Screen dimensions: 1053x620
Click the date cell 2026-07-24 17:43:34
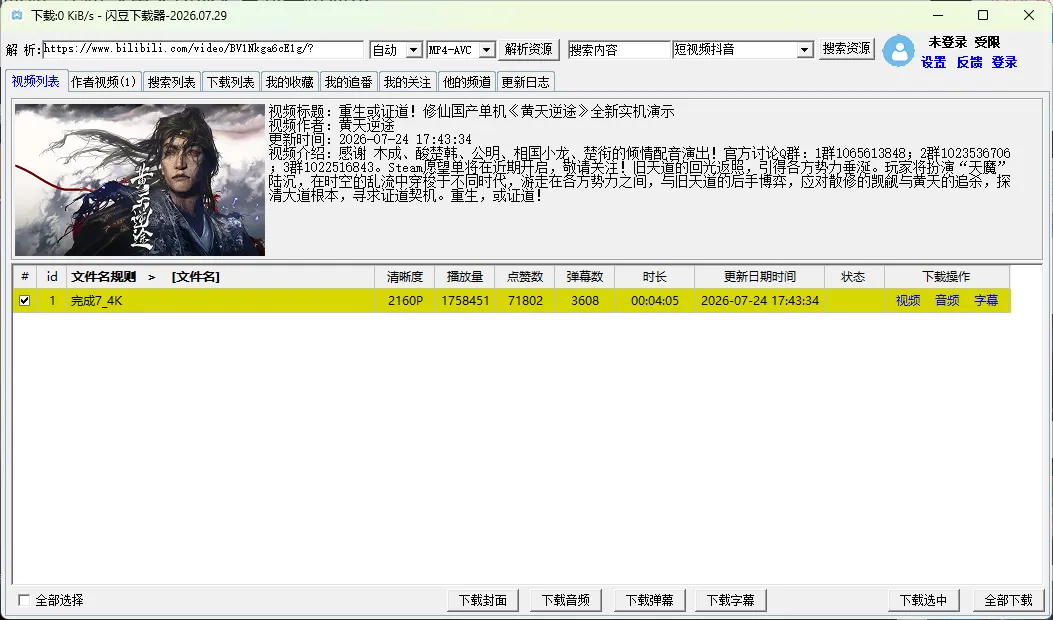[x=760, y=301]
